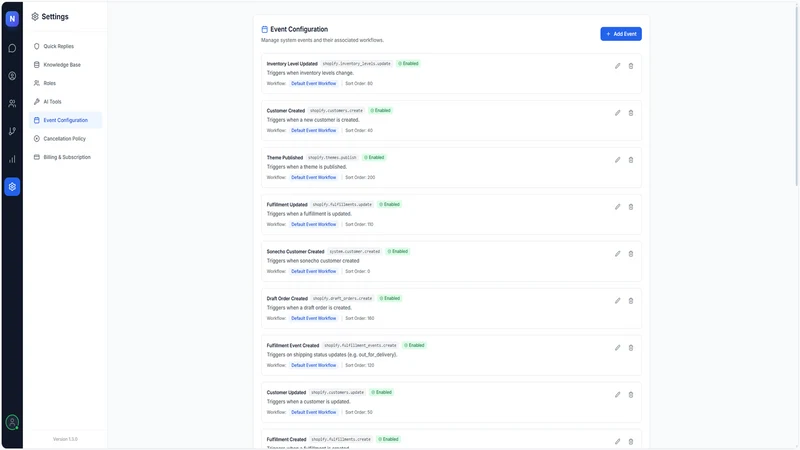Image resolution: width=800 pixels, height=450 pixels.
Task: Delete the Fulfillment Created event
Action: [x=631, y=441]
